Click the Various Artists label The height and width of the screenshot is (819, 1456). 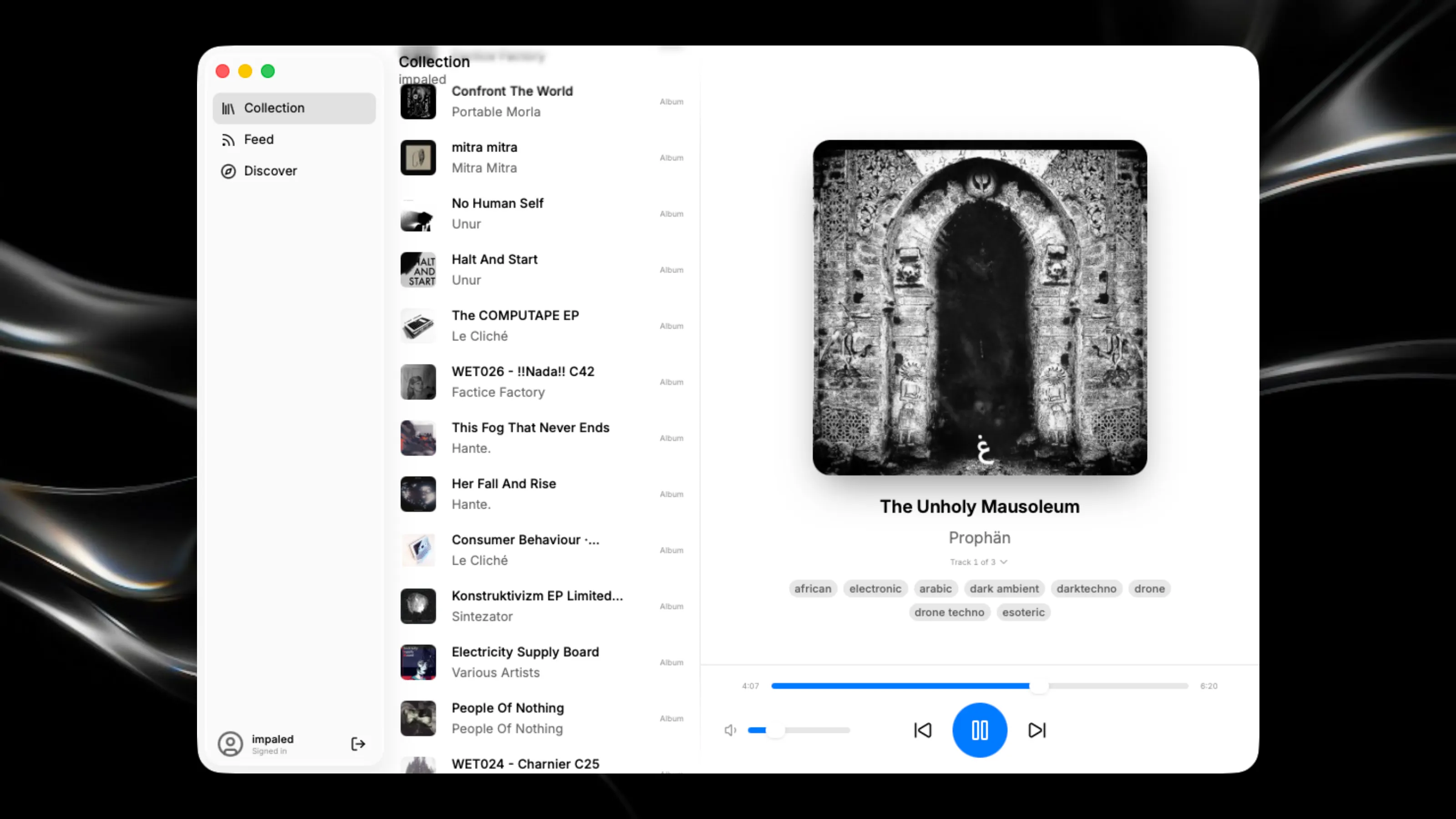tap(495, 672)
